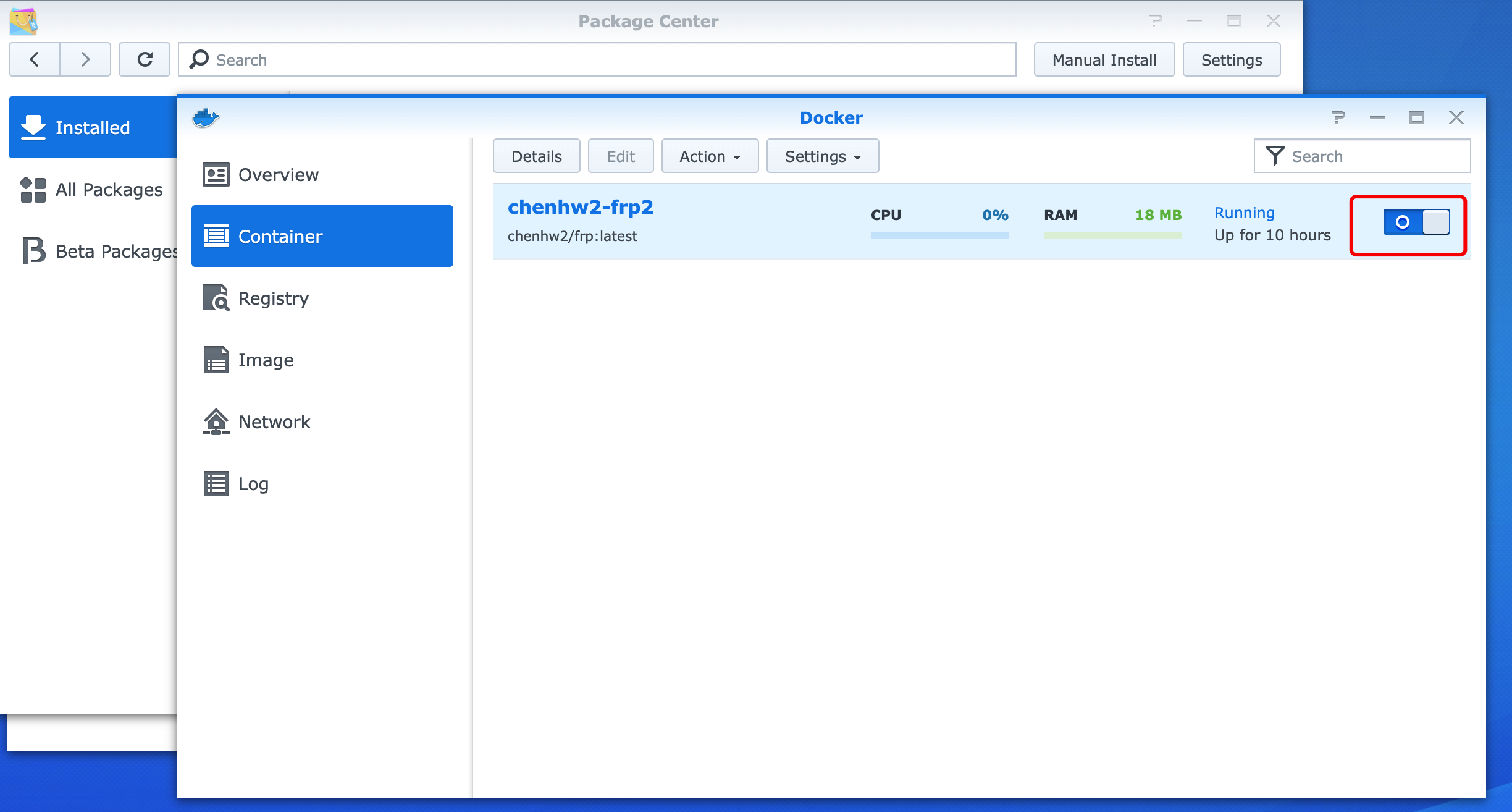
Task: Open the Overview panel icon
Action: pos(216,175)
